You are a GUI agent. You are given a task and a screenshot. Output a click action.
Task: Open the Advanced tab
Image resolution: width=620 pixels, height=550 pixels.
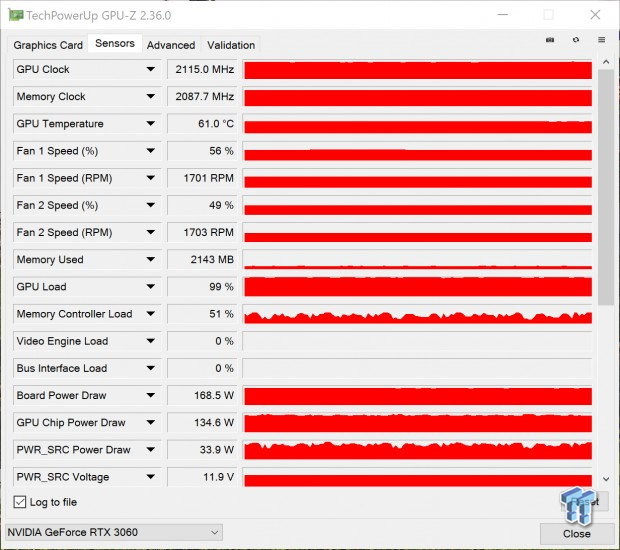click(171, 45)
